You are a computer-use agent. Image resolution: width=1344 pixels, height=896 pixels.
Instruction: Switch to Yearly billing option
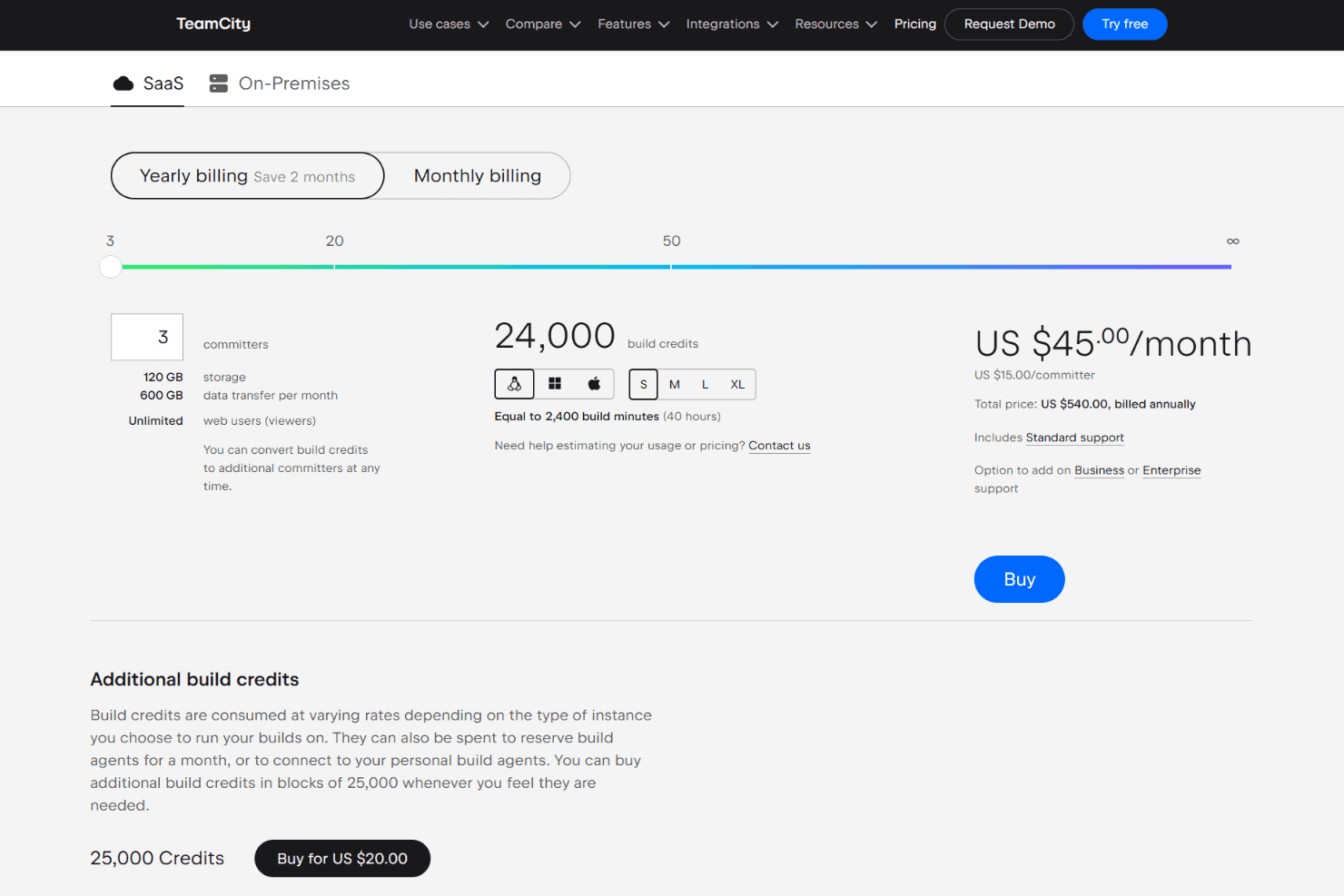click(x=247, y=176)
